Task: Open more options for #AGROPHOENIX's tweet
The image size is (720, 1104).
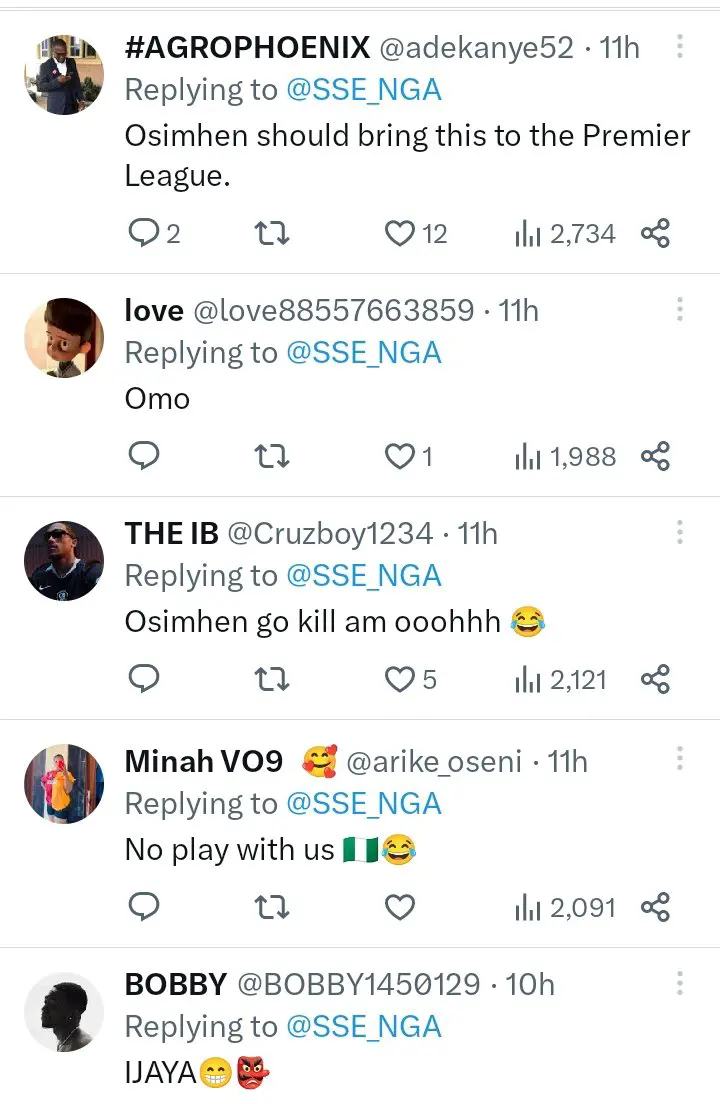Action: coord(679,47)
